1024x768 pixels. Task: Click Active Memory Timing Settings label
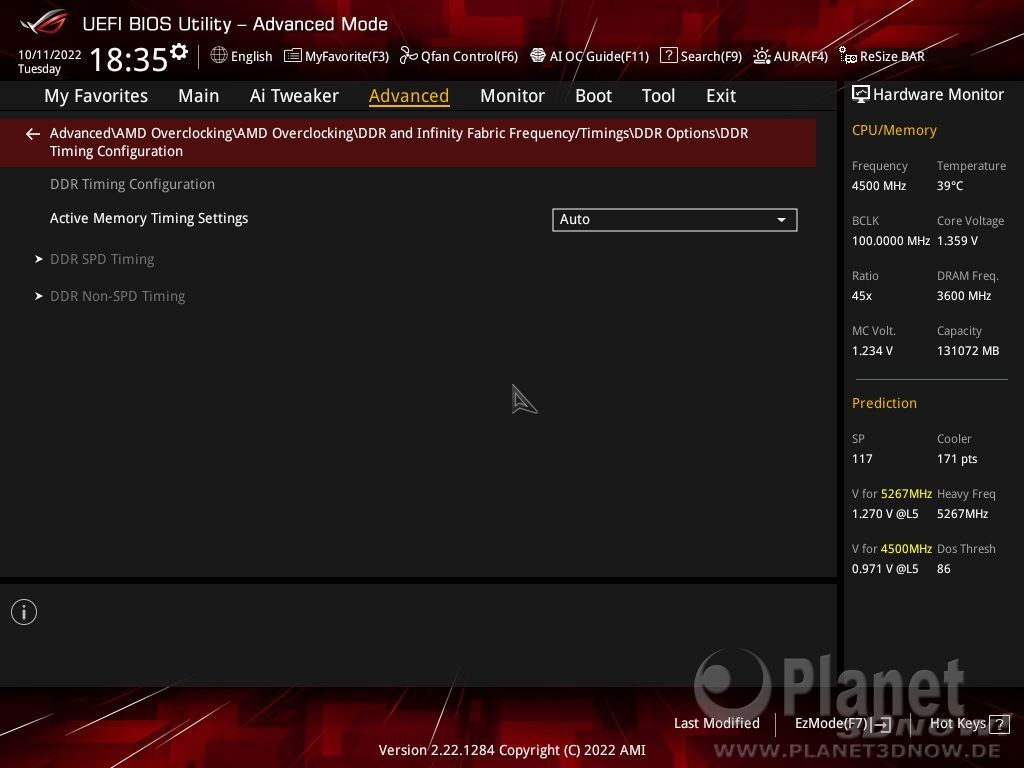pyautogui.click(x=149, y=218)
